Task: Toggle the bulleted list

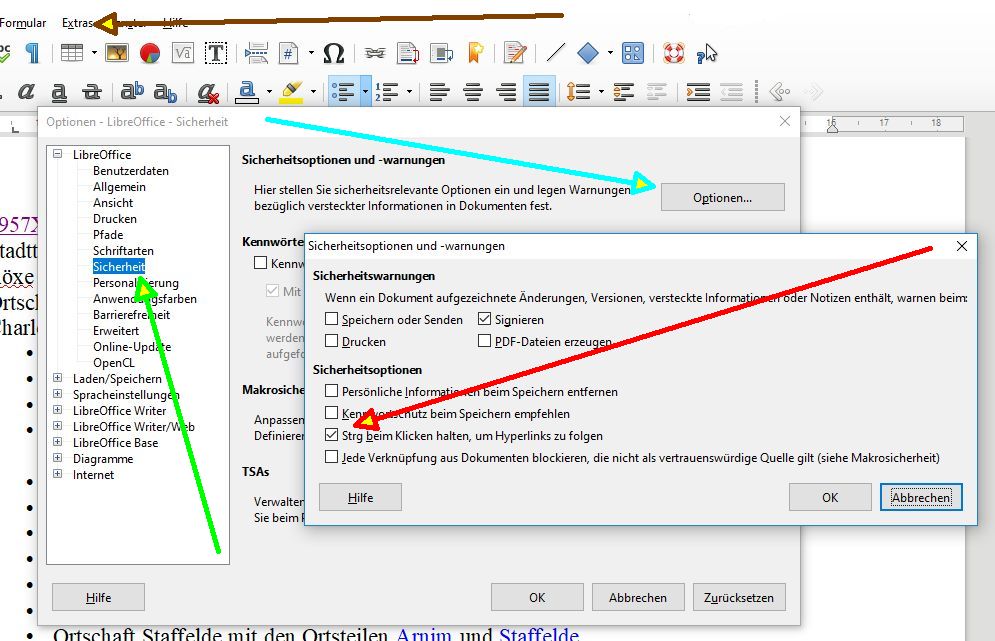Action: [x=343, y=92]
